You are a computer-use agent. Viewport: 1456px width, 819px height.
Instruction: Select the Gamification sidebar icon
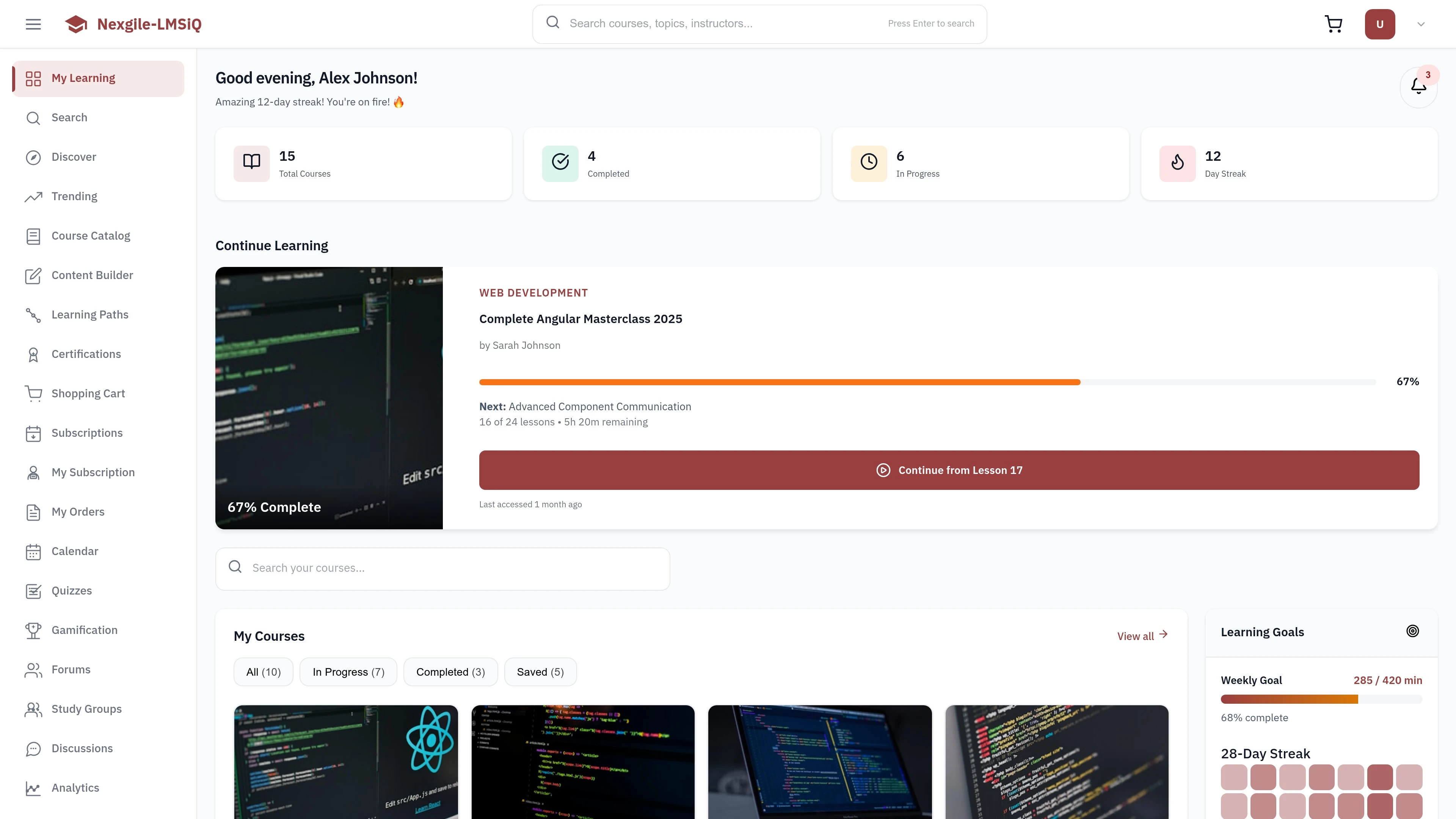[x=33, y=630]
